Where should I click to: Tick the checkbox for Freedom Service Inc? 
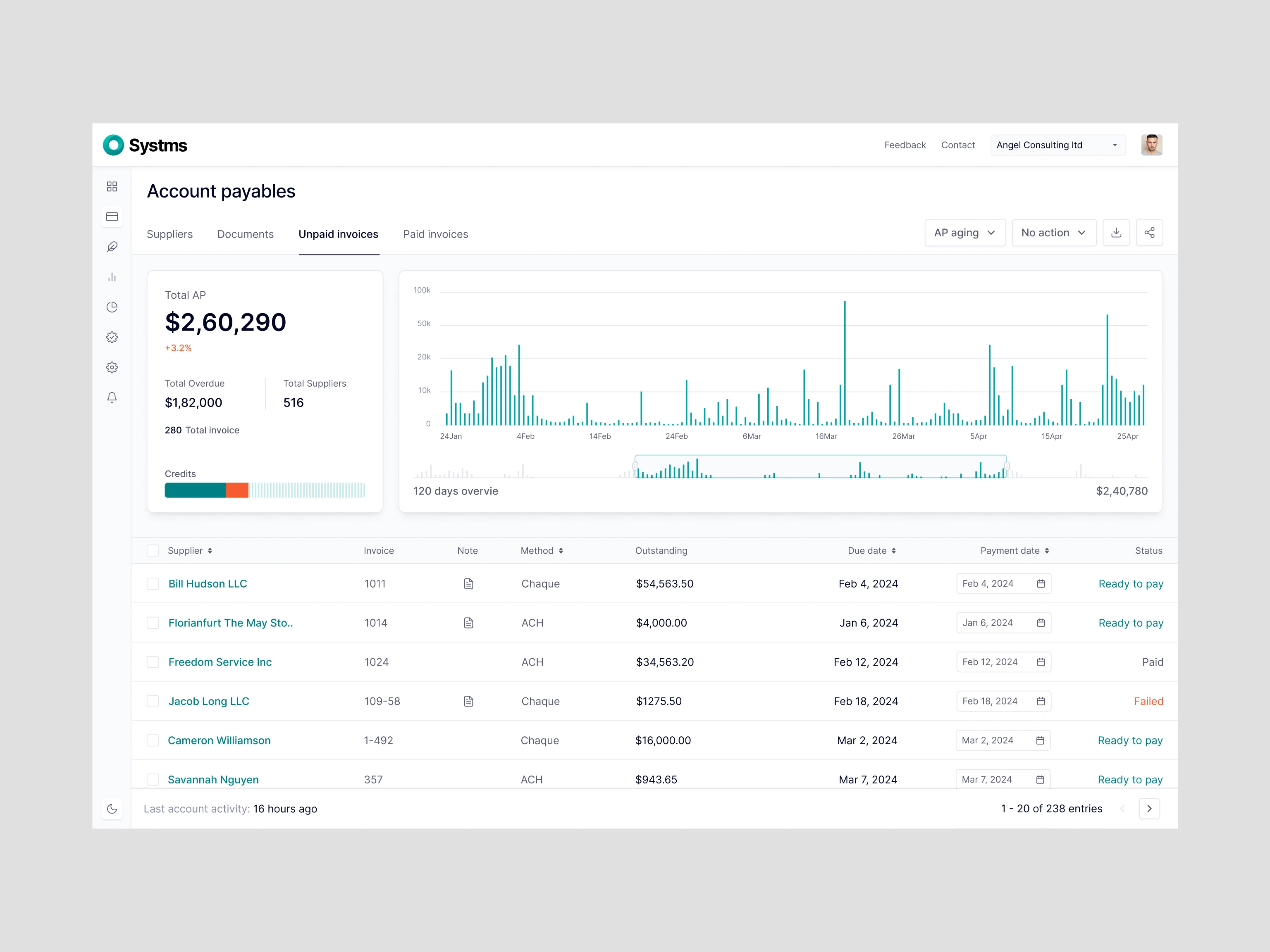point(153,662)
